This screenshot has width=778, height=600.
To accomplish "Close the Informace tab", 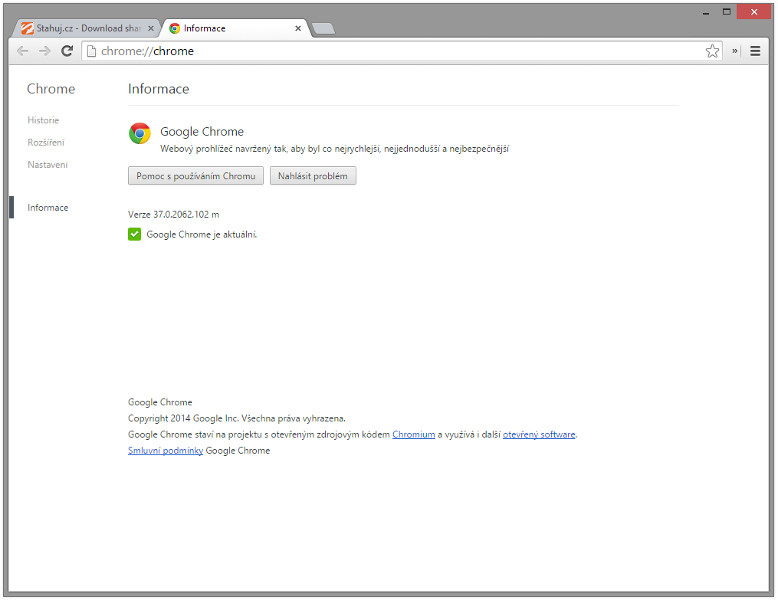I will click(298, 29).
